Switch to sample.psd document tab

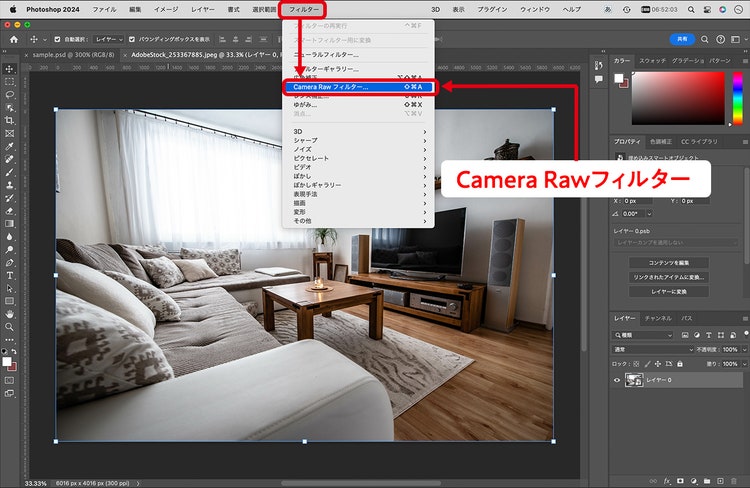pos(73,55)
